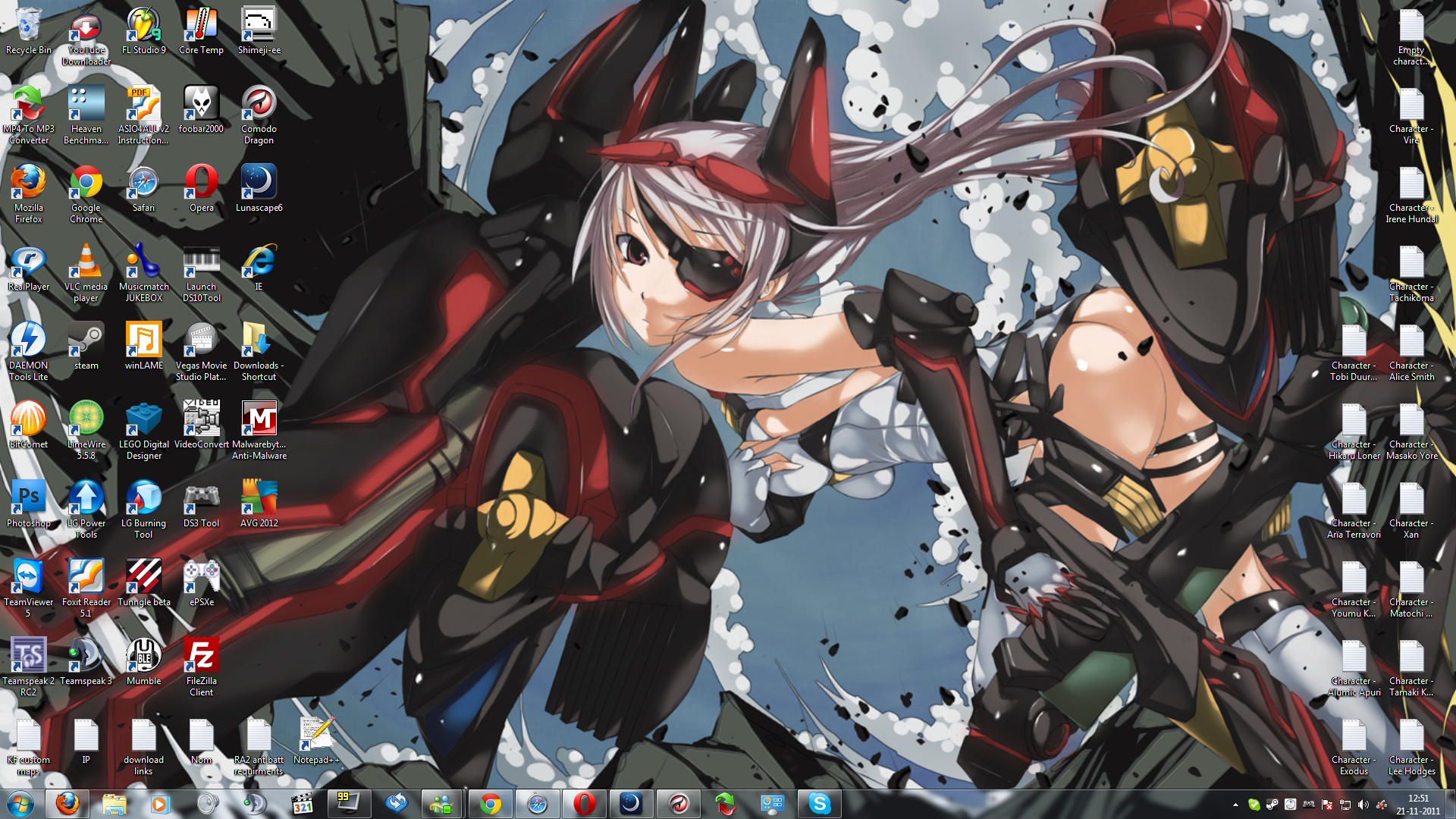Select Mozilla Firefox desktop icon

pyautogui.click(x=29, y=194)
